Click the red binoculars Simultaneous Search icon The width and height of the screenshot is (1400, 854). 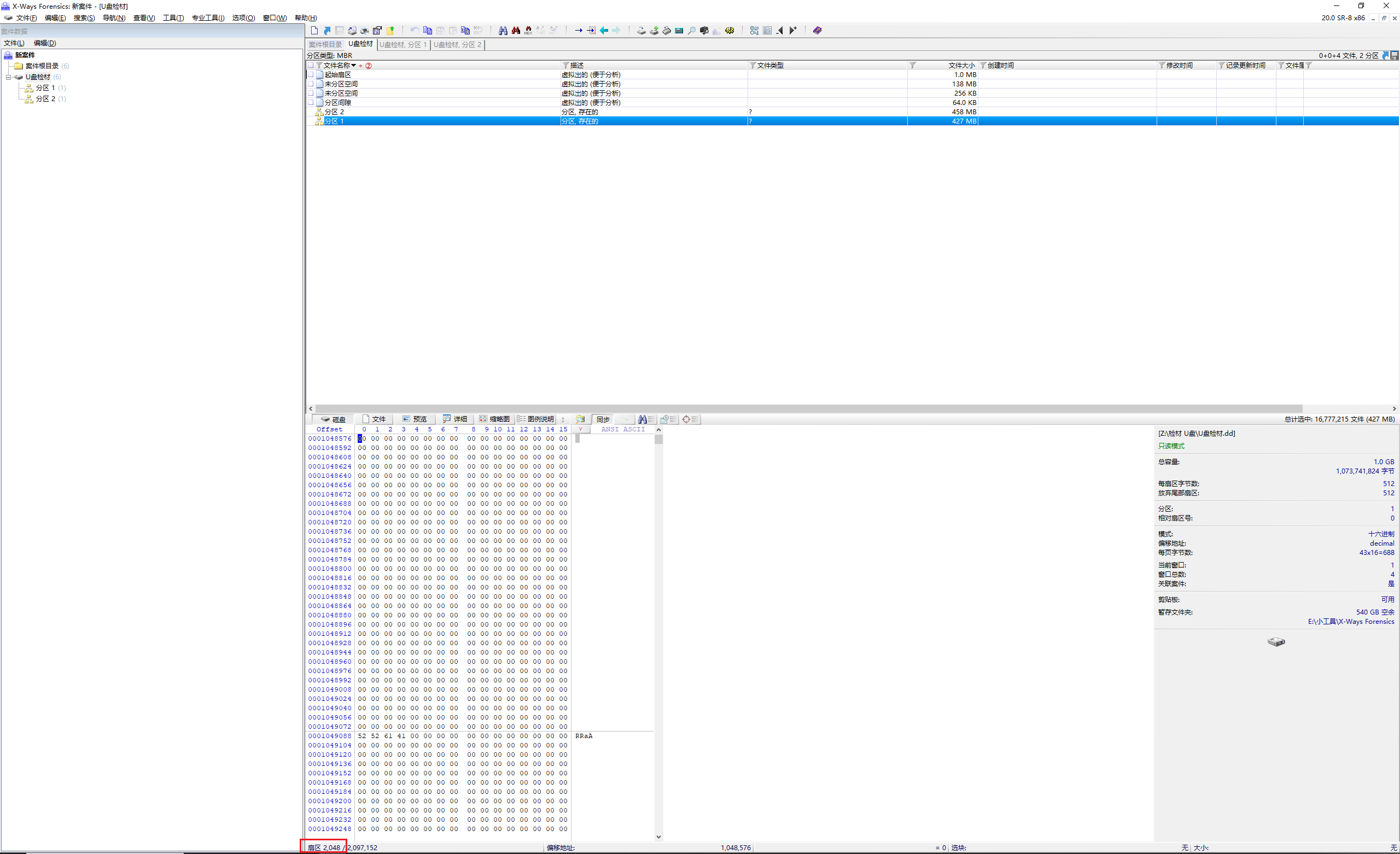[x=516, y=31]
